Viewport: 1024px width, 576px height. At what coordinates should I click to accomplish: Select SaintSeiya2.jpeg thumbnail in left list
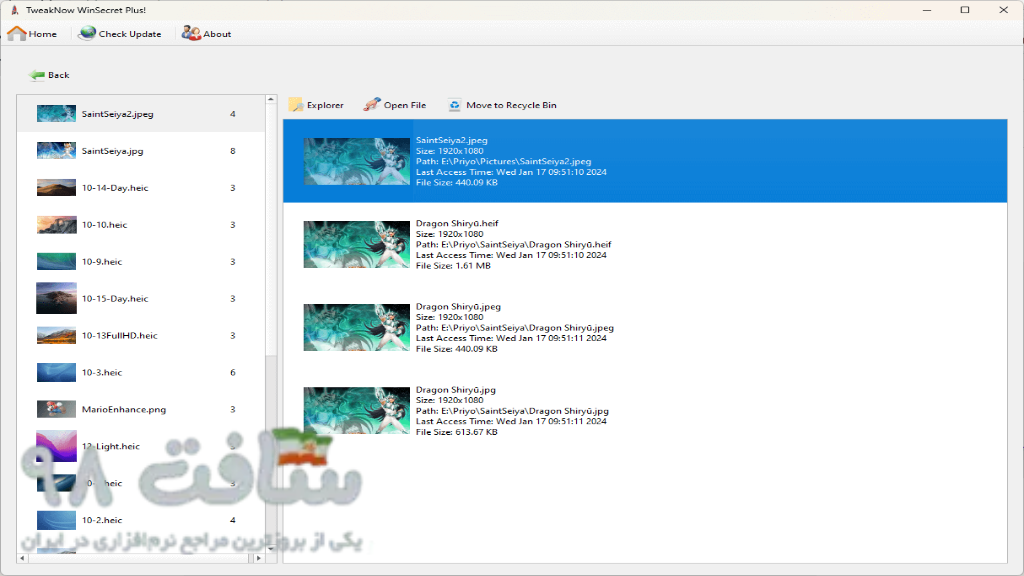pos(56,114)
